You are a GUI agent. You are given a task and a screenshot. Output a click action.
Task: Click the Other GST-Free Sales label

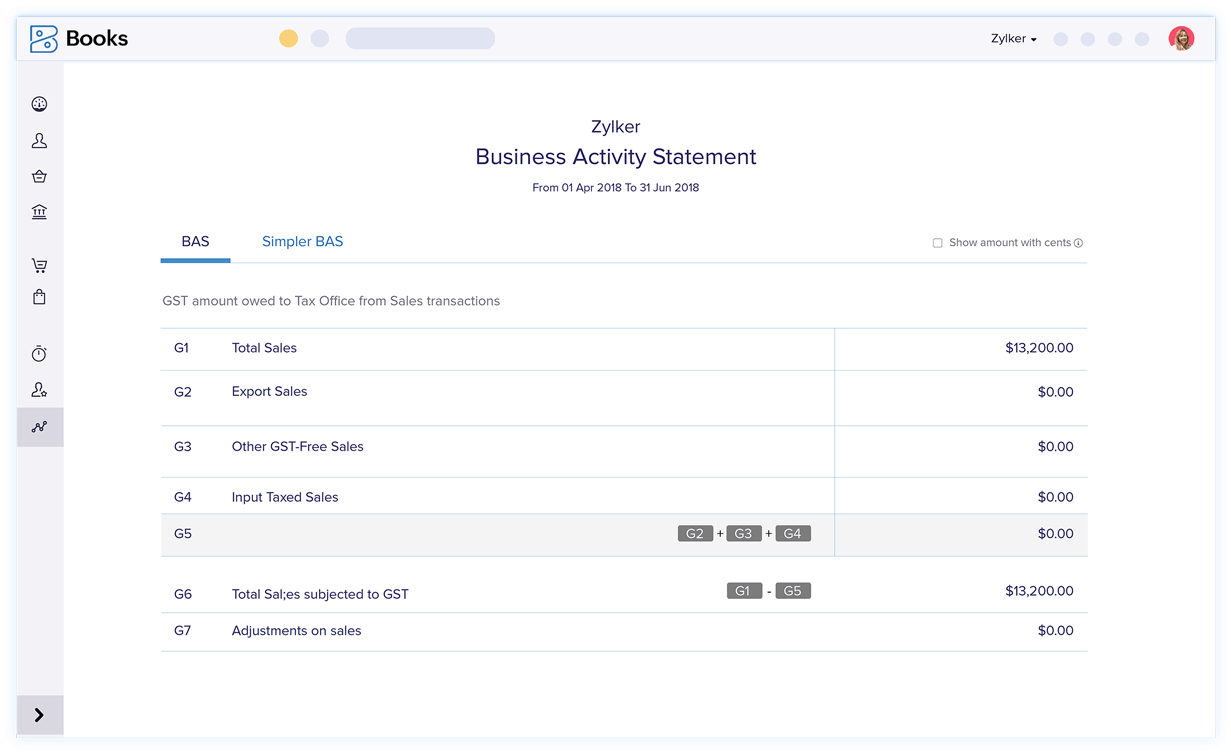pyautogui.click(x=298, y=446)
